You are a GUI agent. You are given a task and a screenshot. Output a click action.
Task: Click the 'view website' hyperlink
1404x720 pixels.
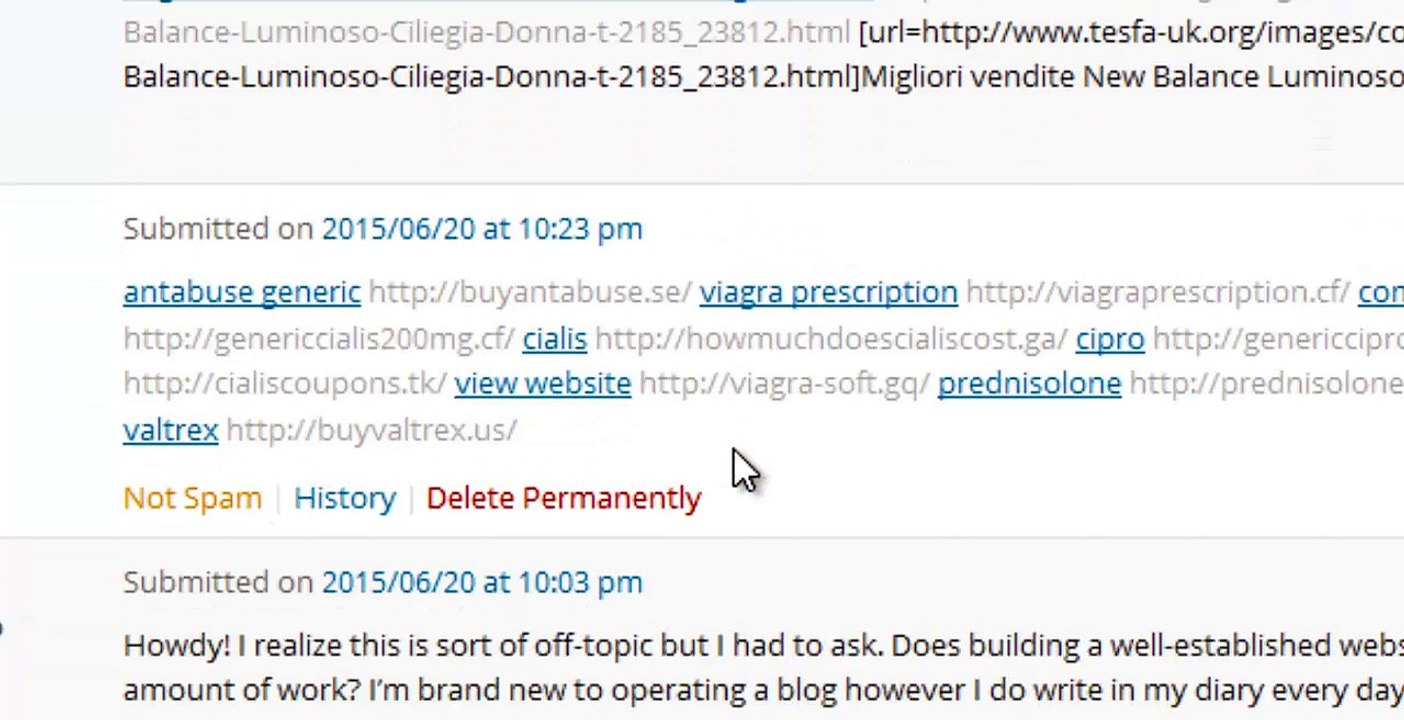pos(542,384)
